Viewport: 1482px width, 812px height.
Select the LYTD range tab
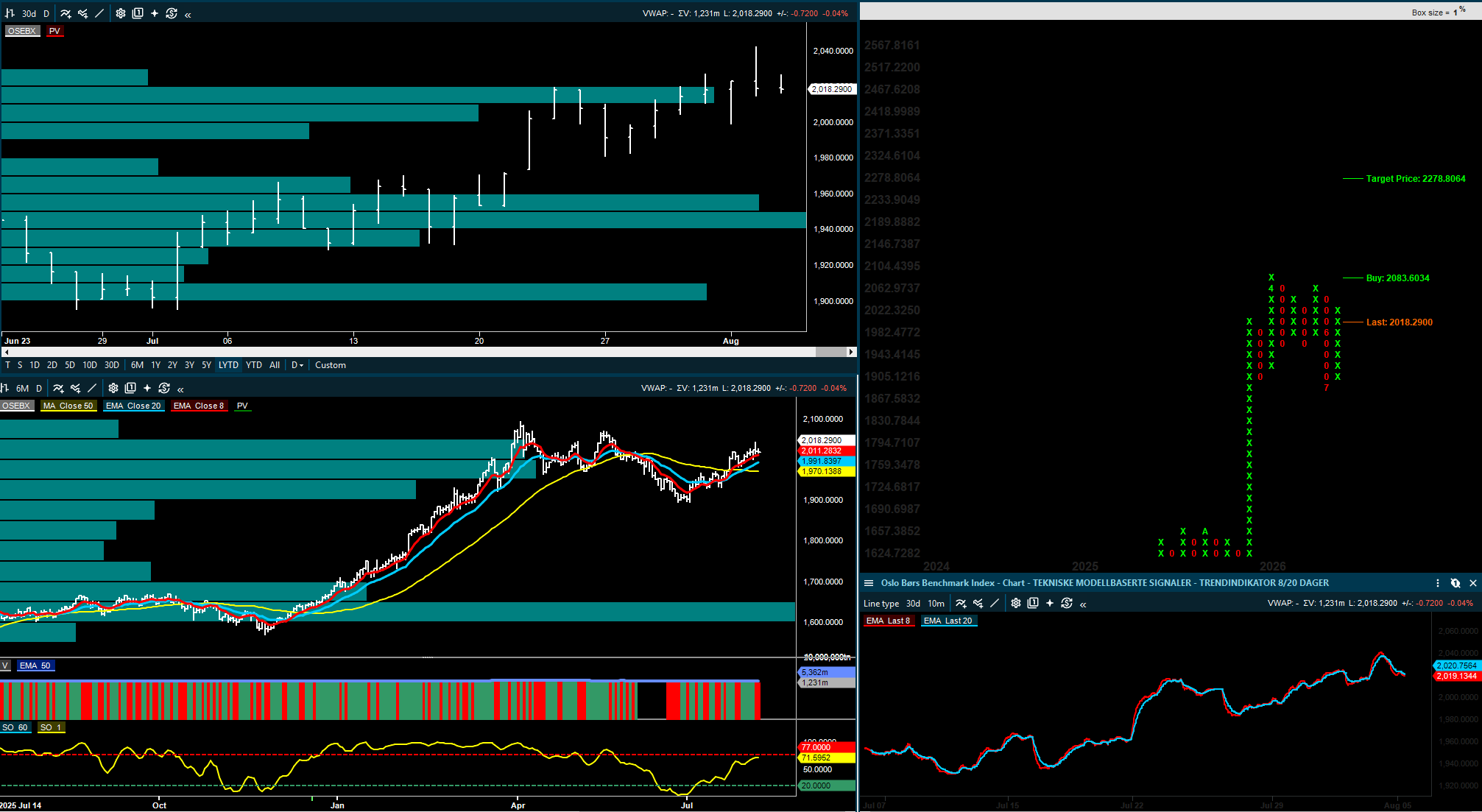coord(228,365)
